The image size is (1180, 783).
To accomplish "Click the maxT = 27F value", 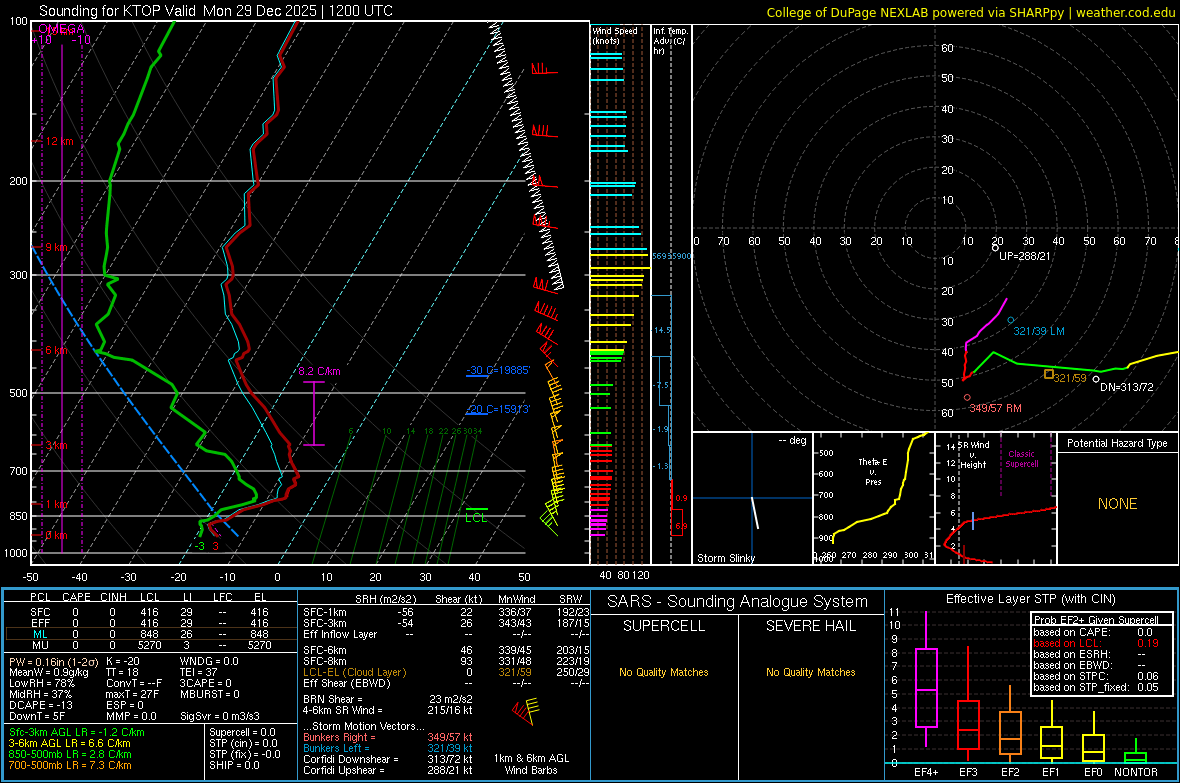I will (132, 694).
